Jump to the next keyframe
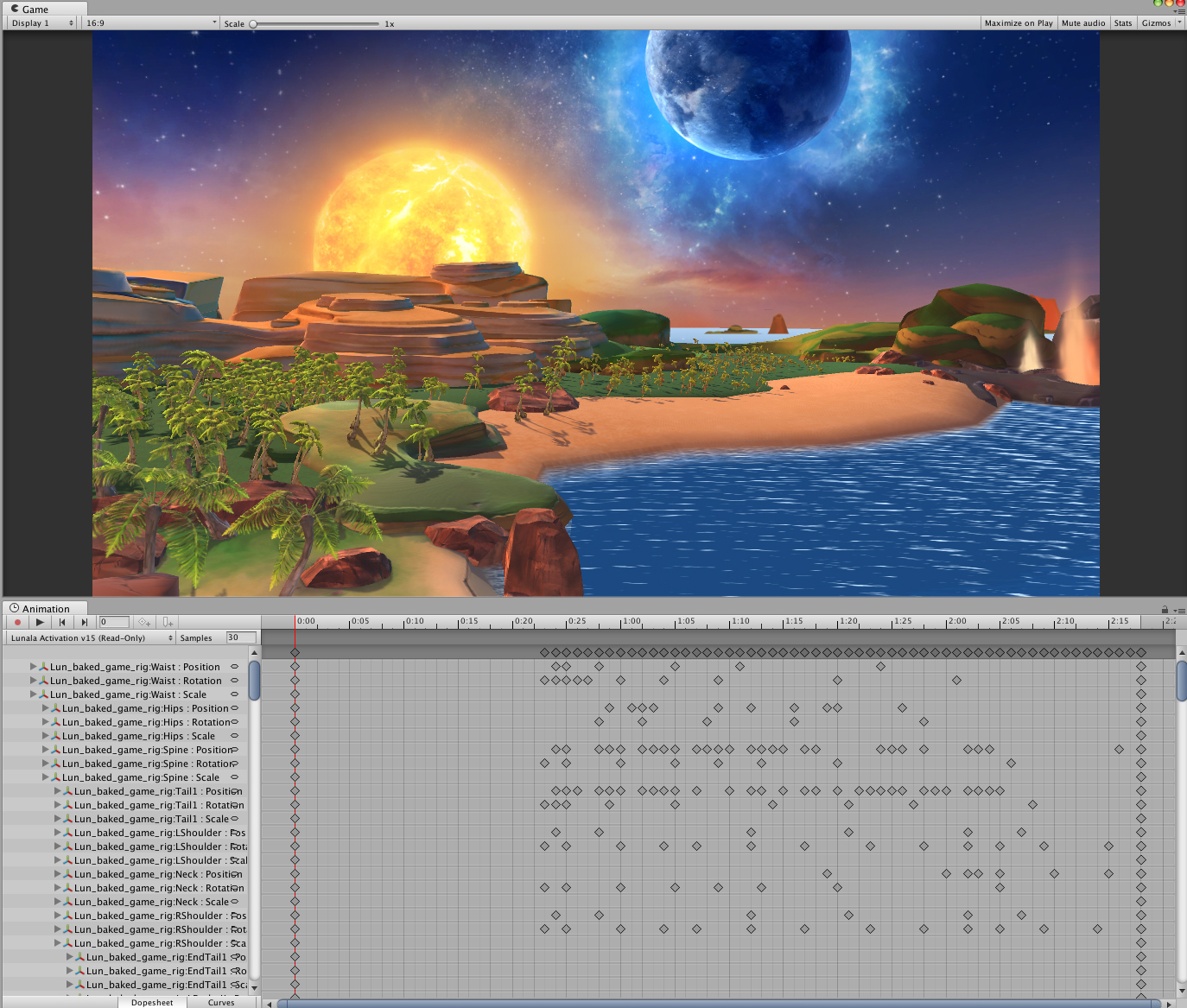The width and height of the screenshot is (1187, 1008). point(84,622)
